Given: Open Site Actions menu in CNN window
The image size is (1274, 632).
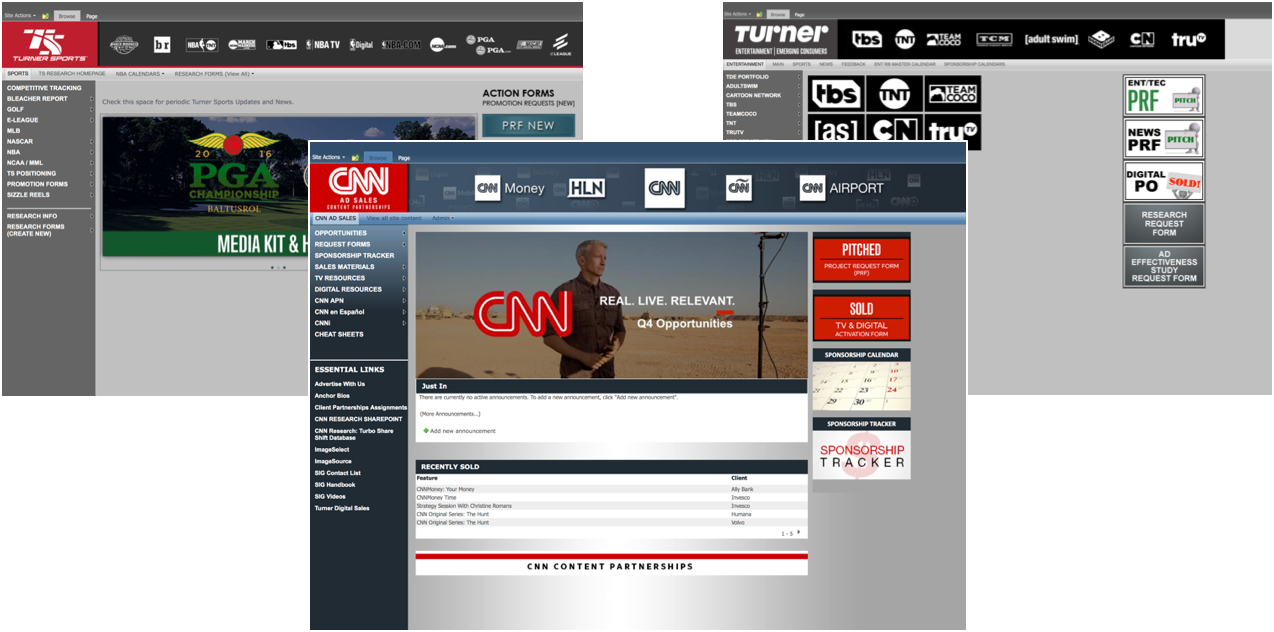Looking at the screenshot, I should pyautogui.click(x=329, y=158).
